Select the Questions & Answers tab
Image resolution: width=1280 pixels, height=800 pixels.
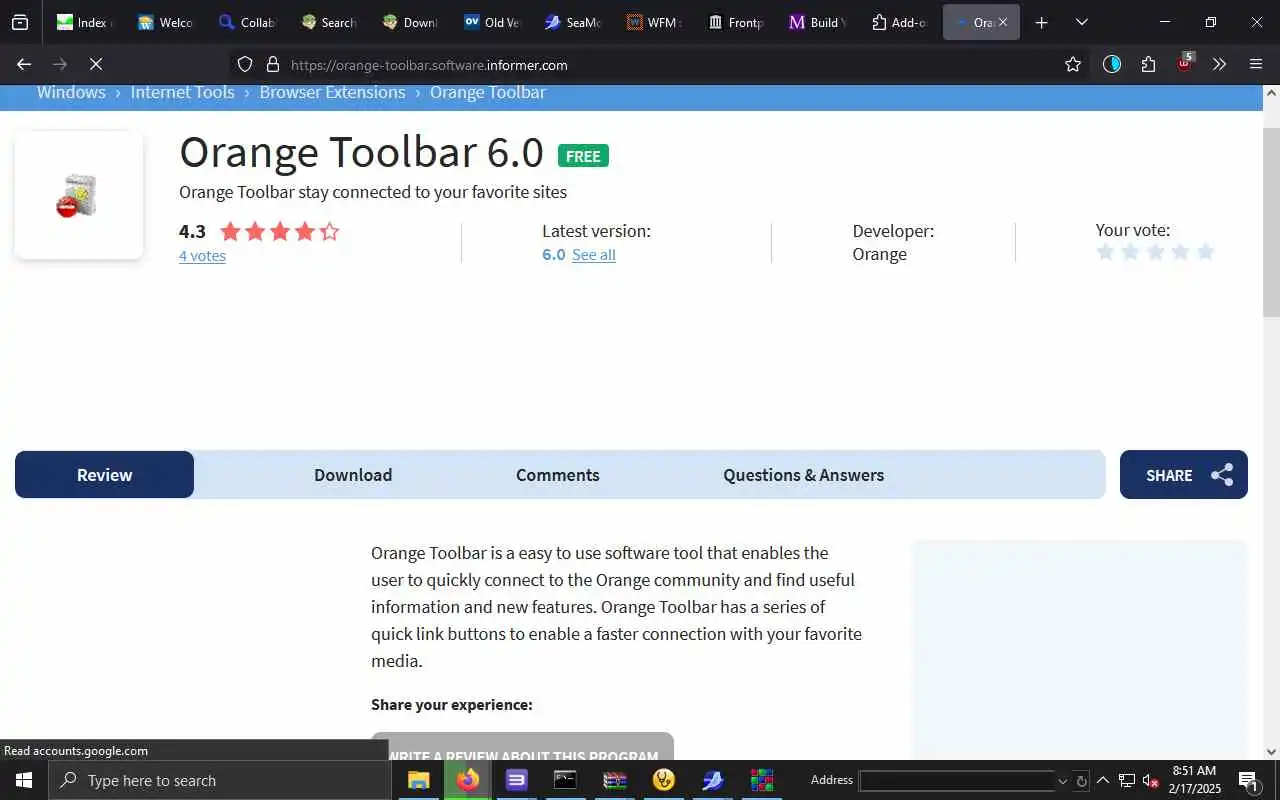pos(804,475)
